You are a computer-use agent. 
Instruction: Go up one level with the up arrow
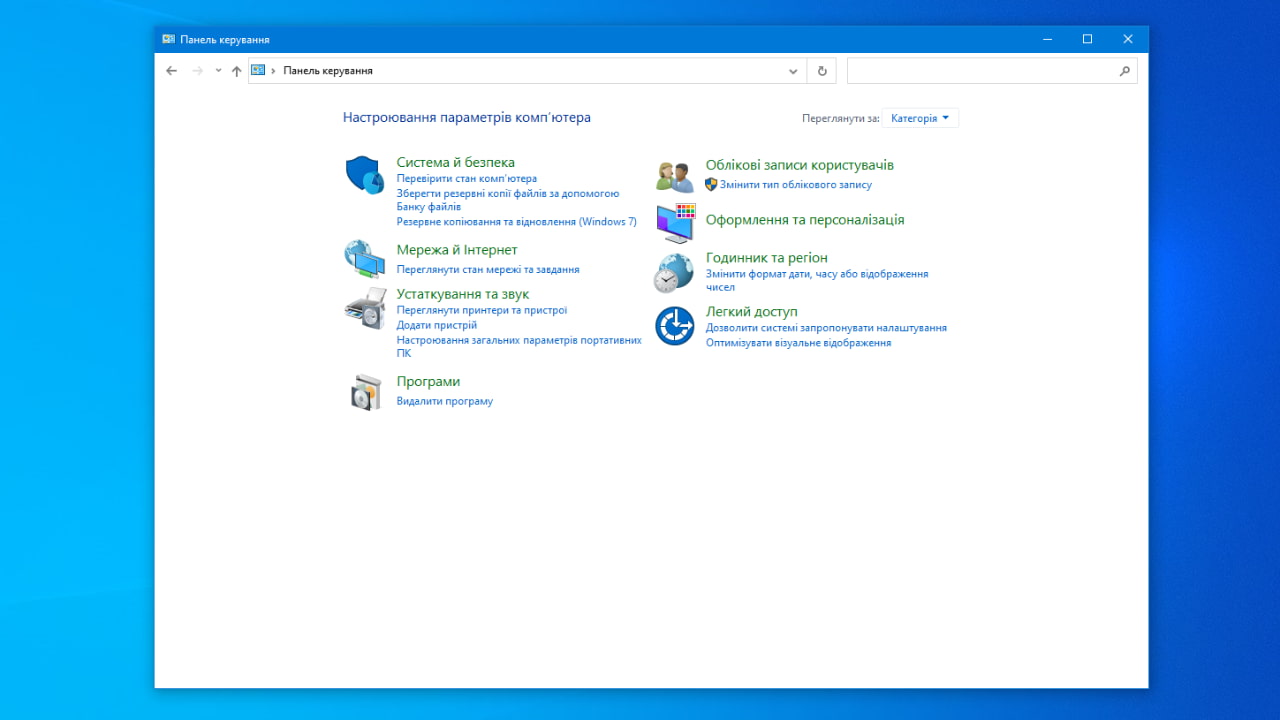coord(237,71)
